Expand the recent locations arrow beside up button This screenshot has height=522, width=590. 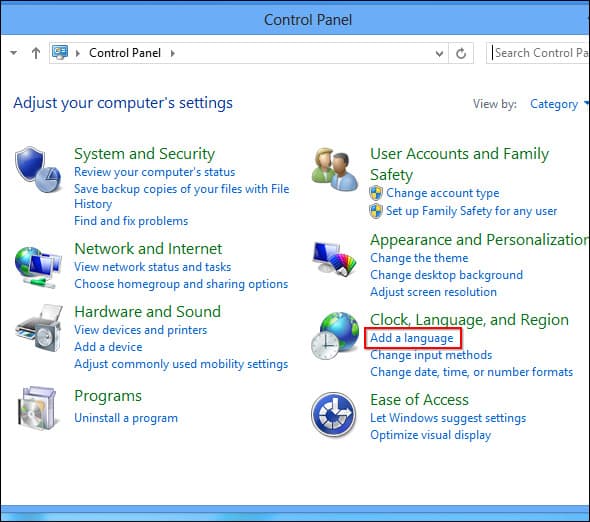14,53
